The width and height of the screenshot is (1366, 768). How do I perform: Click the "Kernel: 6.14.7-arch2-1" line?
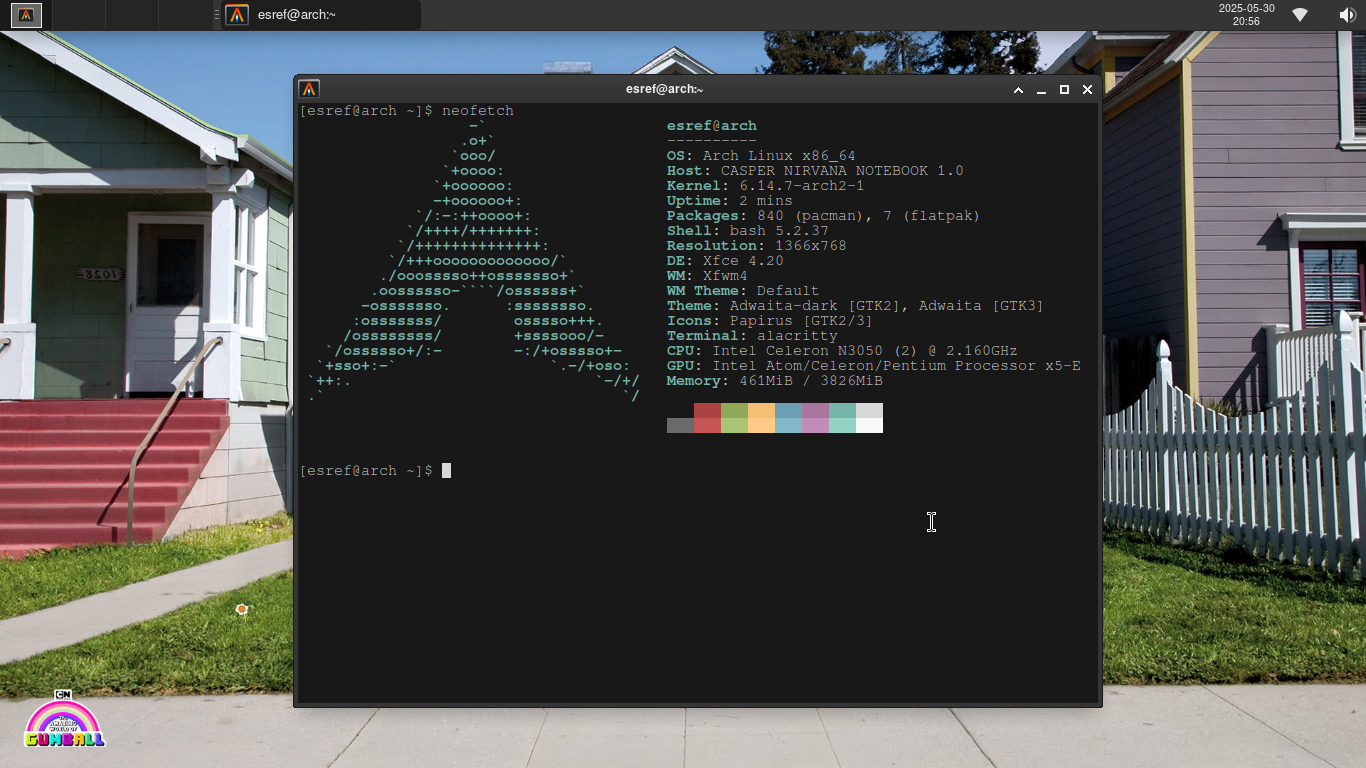[x=766, y=186]
